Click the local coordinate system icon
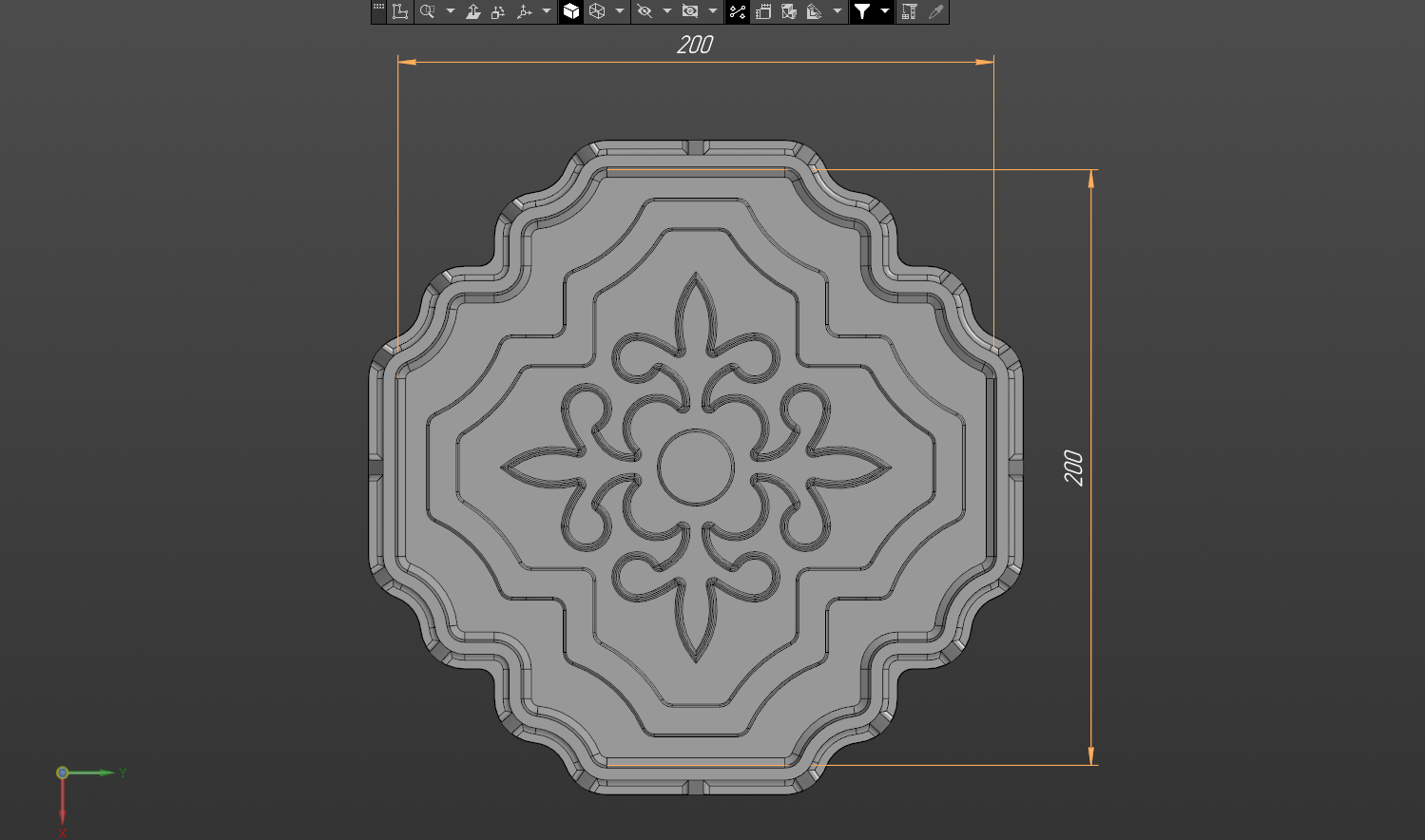The height and width of the screenshot is (840, 1425). [400, 11]
